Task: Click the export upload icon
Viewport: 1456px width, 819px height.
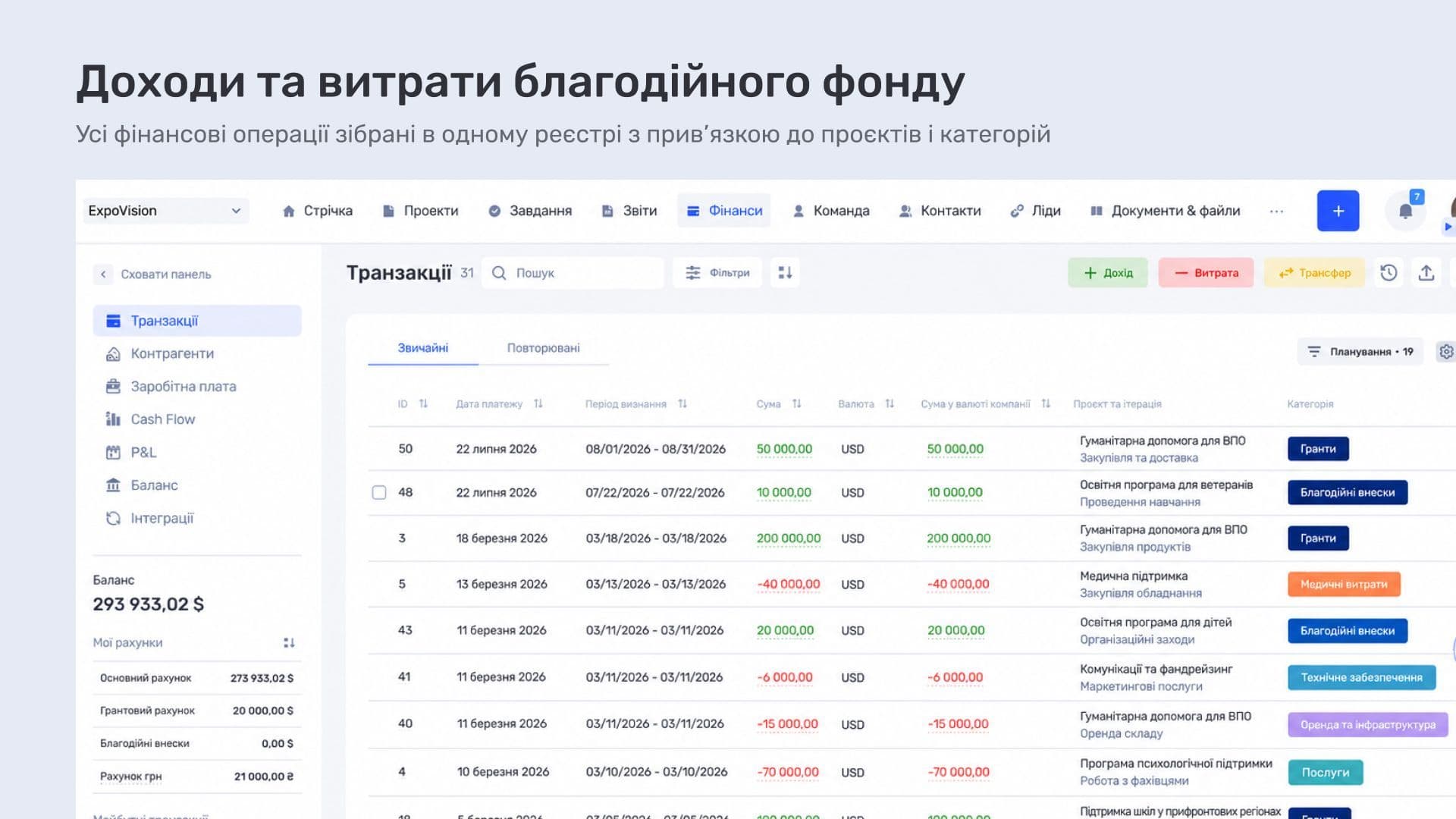Action: point(1426,273)
